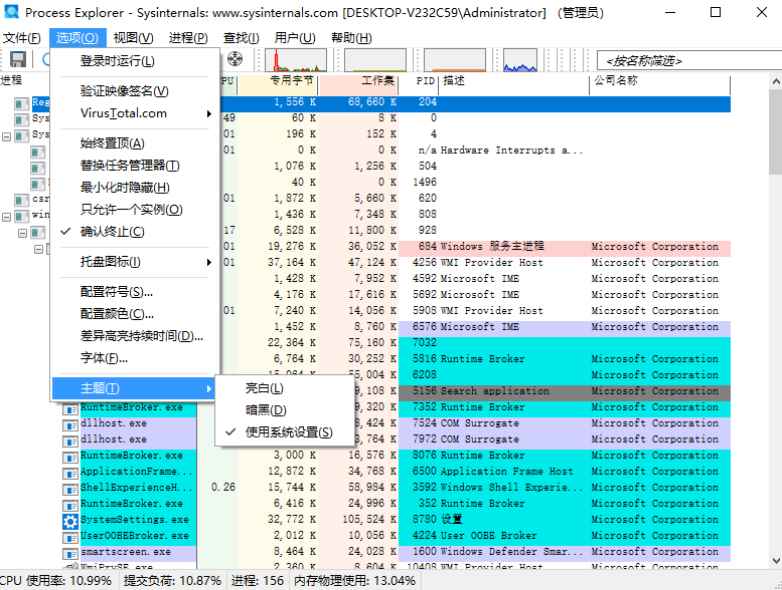The height and width of the screenshot is (590, 782).
Task: Collapse the second Sys tree node with minus box
Action: (6, 136)
